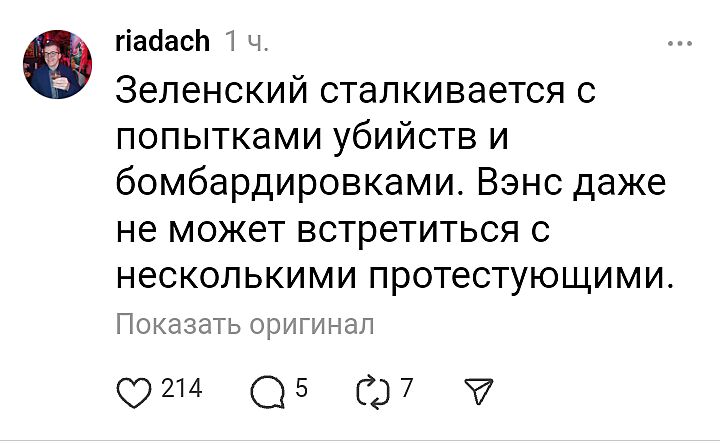Click the word "несколькими" in the post

click(238, 273)
